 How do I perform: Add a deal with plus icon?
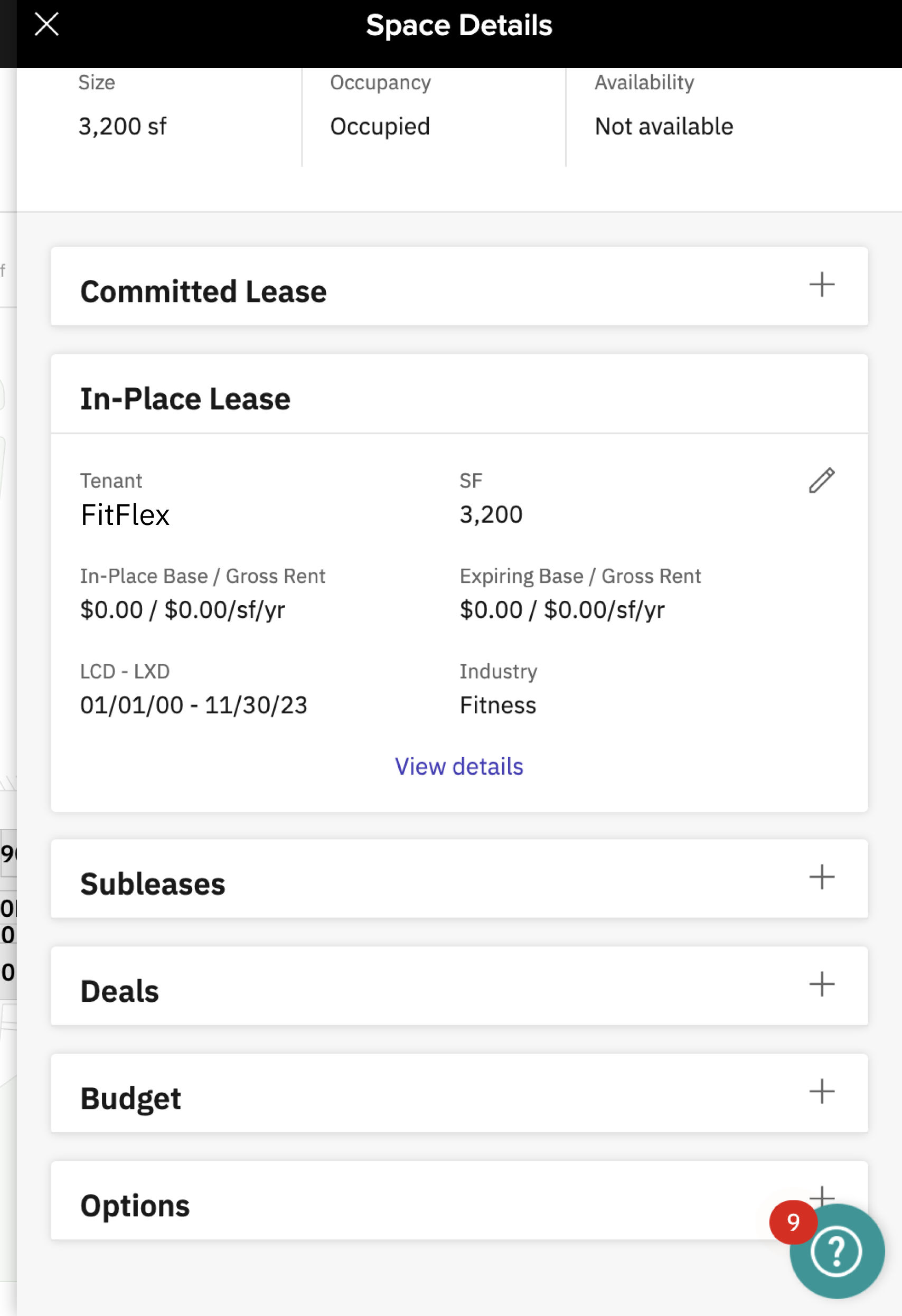(822, 984)
